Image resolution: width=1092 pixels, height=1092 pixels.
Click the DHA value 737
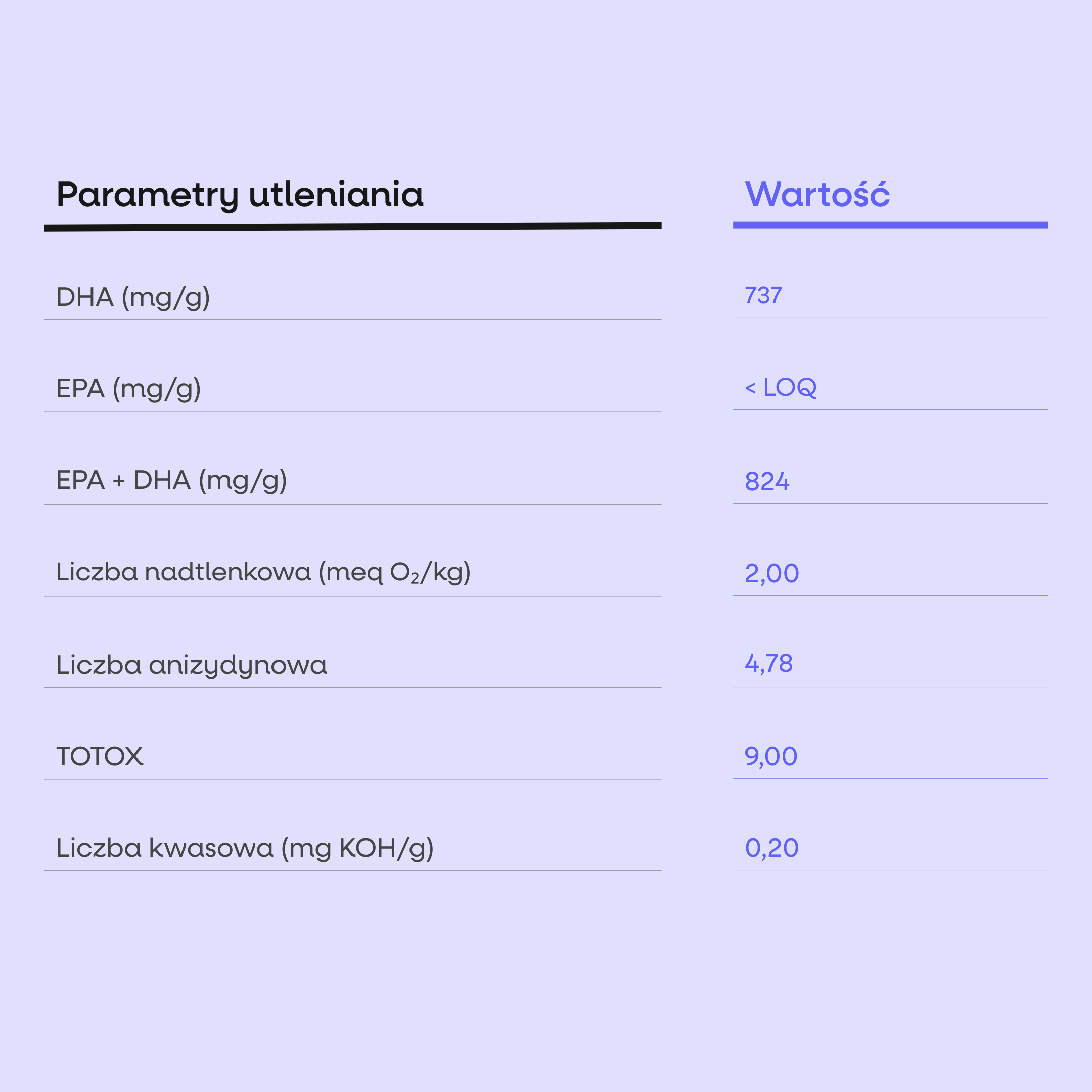click(x=763, y=296)
